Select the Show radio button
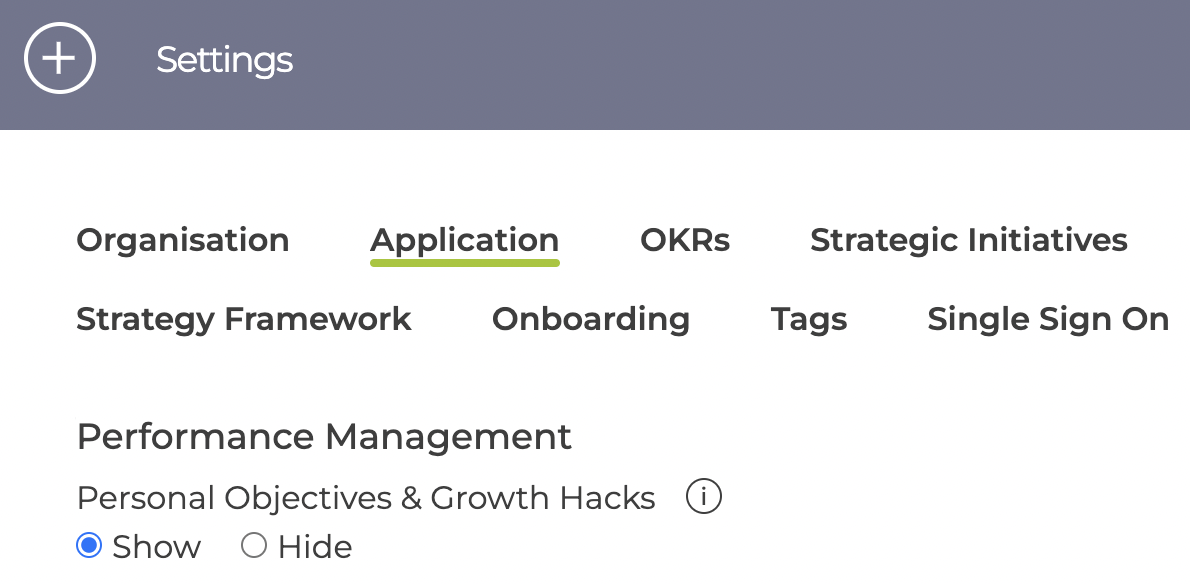Screen dimensions: 1190x584 [x=89, y=545]
